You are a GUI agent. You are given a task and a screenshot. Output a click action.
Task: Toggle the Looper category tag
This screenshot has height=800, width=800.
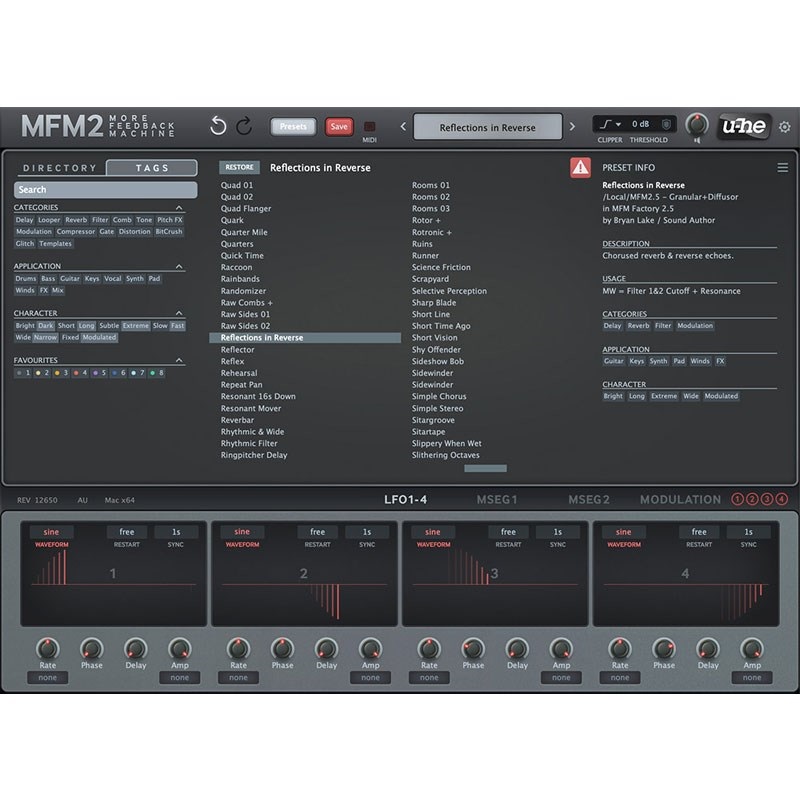point(49,220)
